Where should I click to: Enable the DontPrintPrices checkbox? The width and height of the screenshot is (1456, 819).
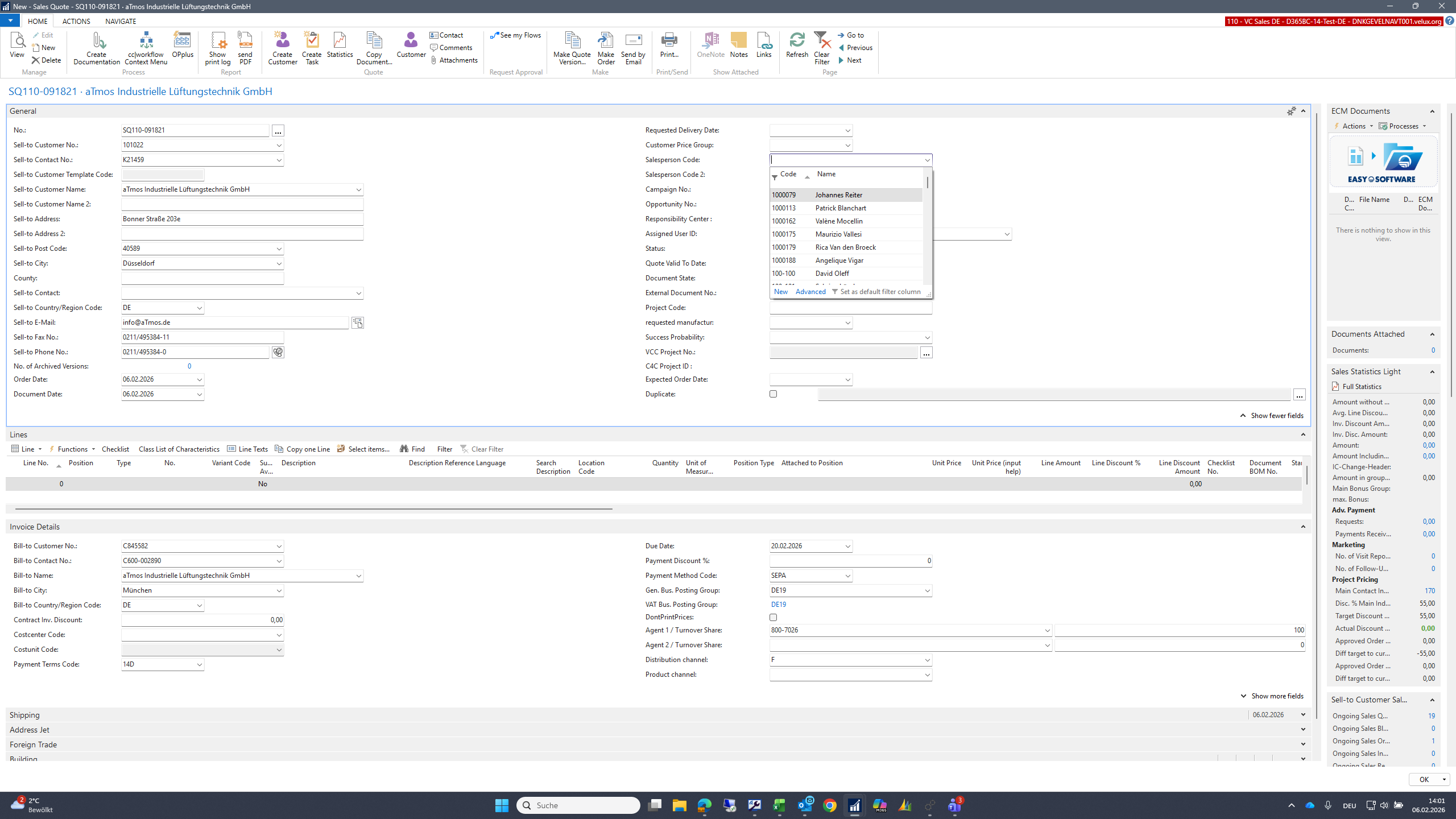tap(773, 617)
